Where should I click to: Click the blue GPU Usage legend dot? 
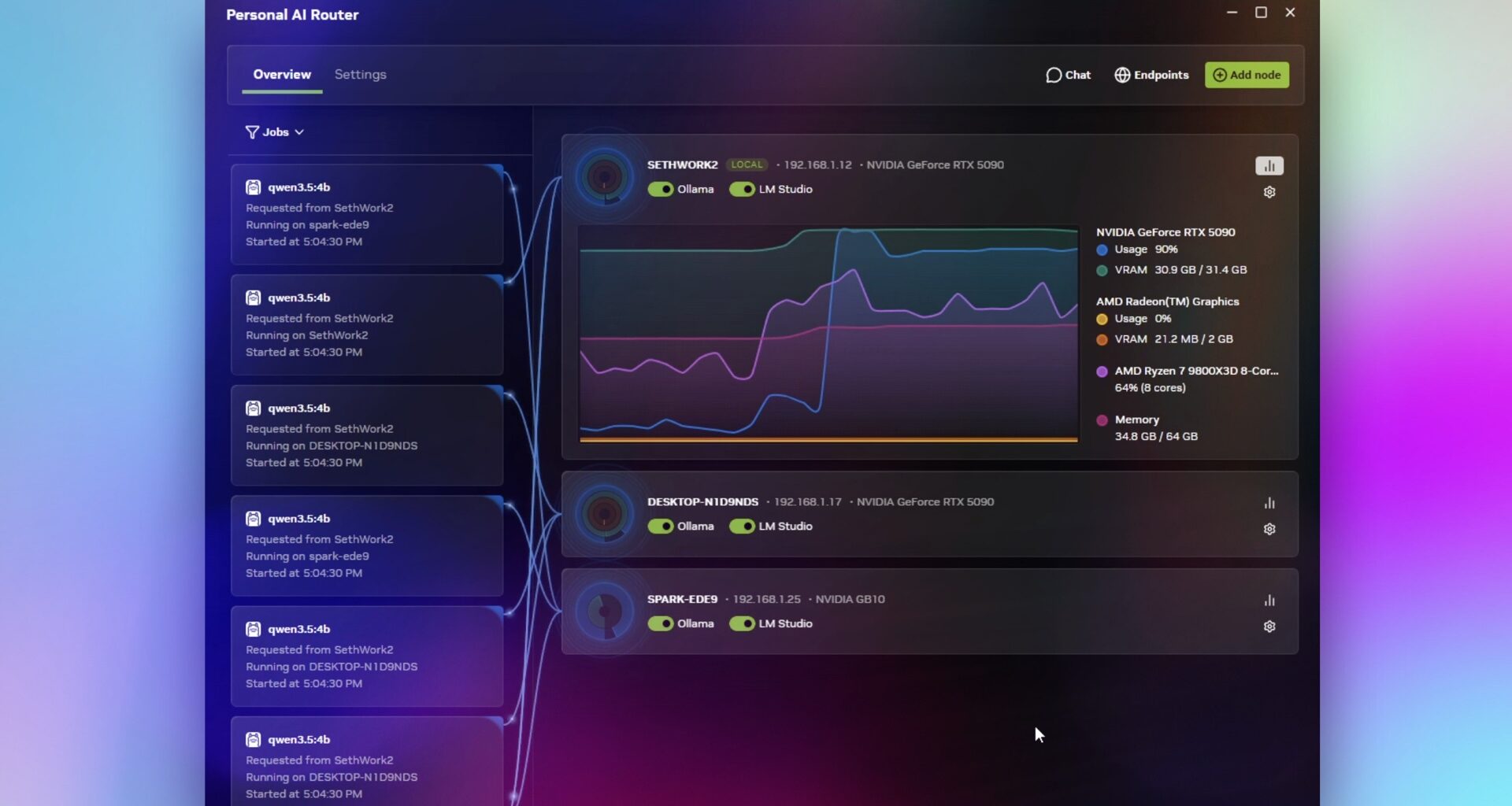[1102, 250]
